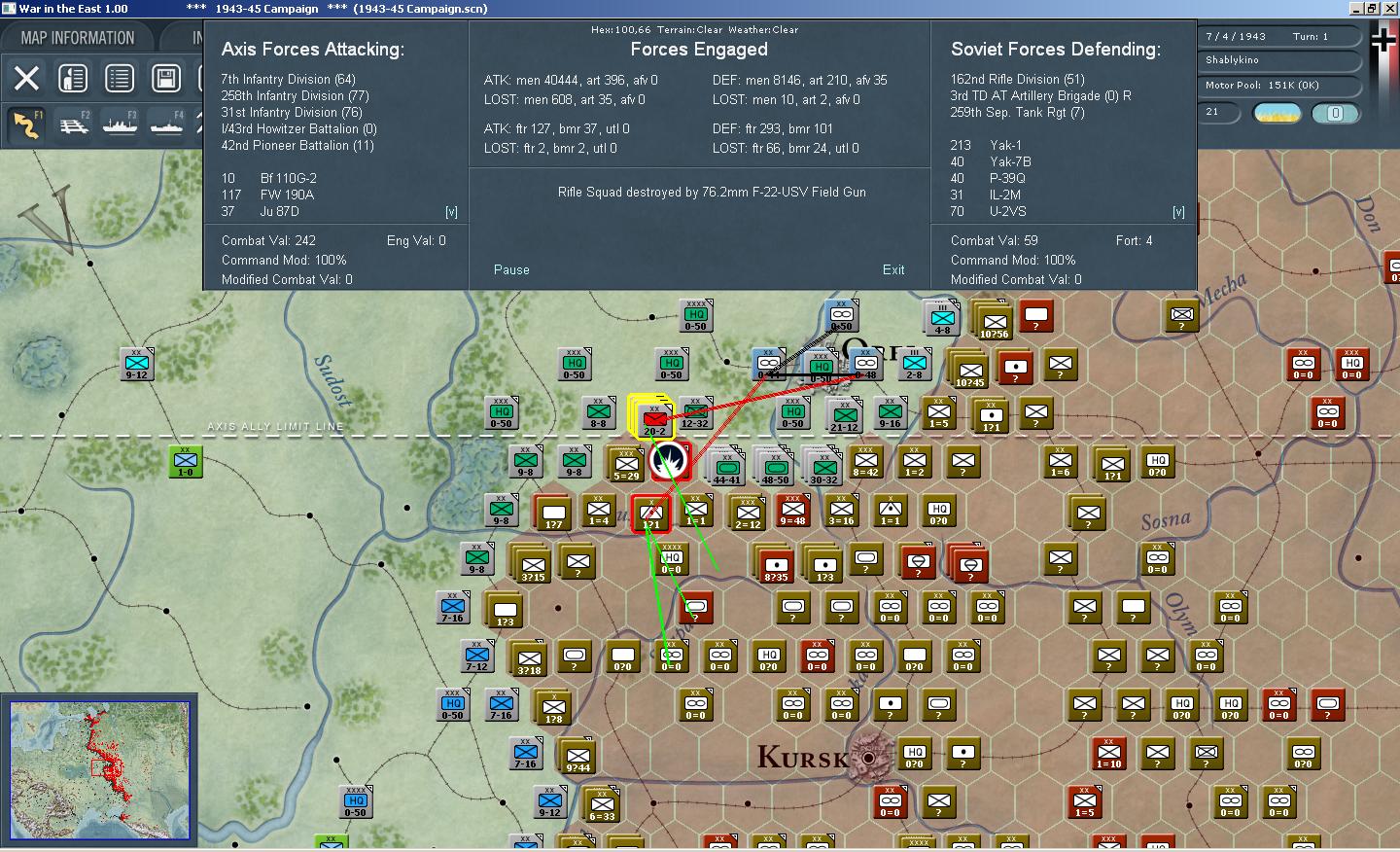The width and height of the screenshot is (1400, 852).
Task: Exit the combat resolution window
Action: click(893, 269)
